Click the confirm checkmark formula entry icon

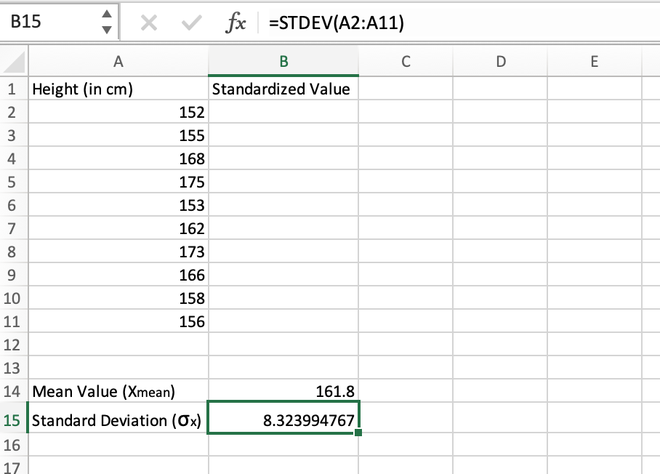pyautogui.click(x=192, y=23)
